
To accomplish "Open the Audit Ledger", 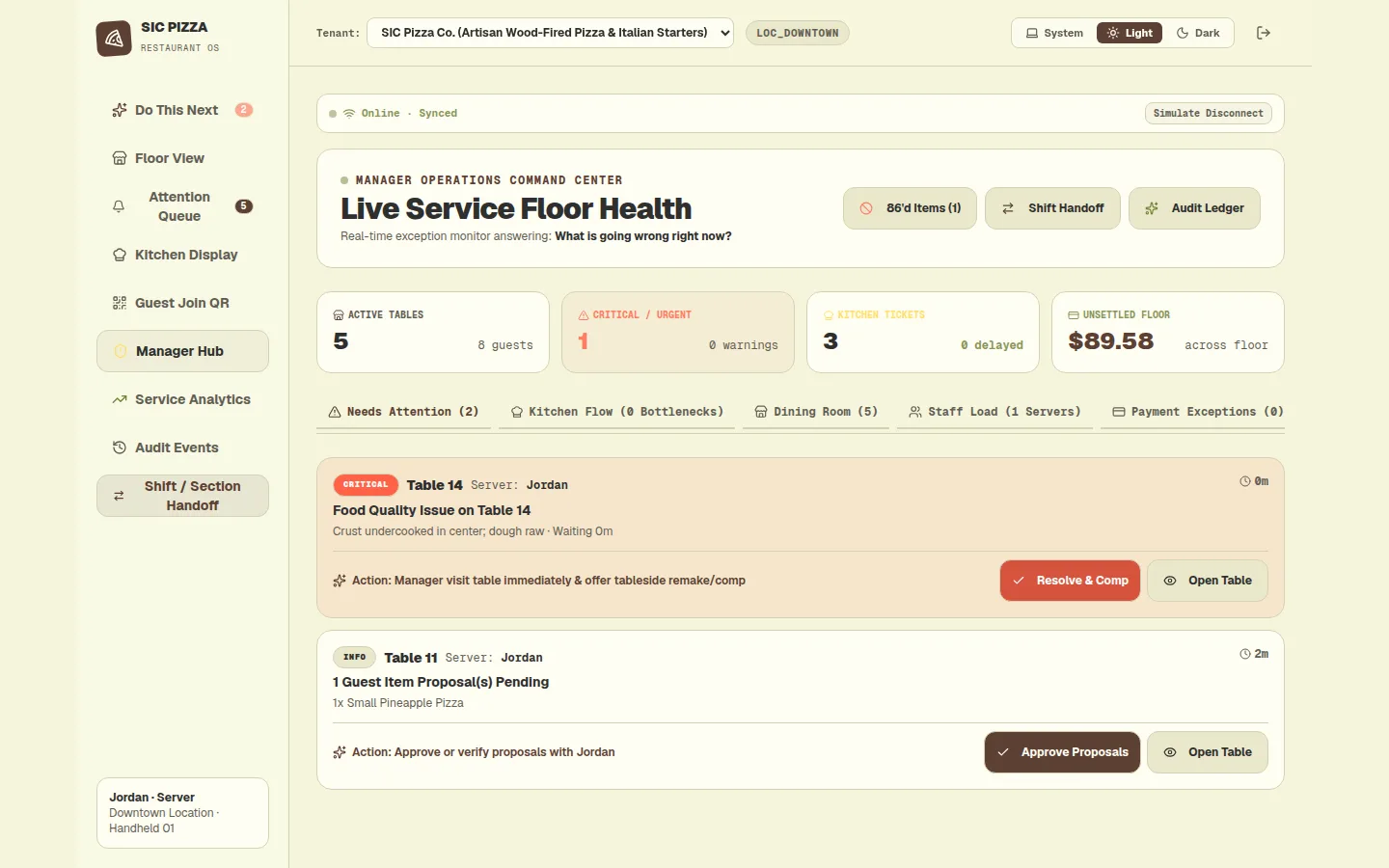I will pos(1194,208).
